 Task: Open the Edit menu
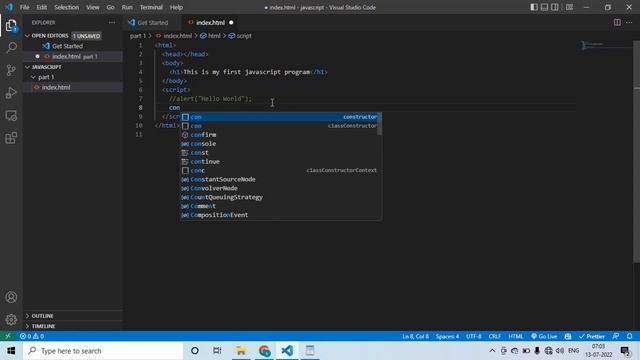pyautogui.click(x=42, y=7)
